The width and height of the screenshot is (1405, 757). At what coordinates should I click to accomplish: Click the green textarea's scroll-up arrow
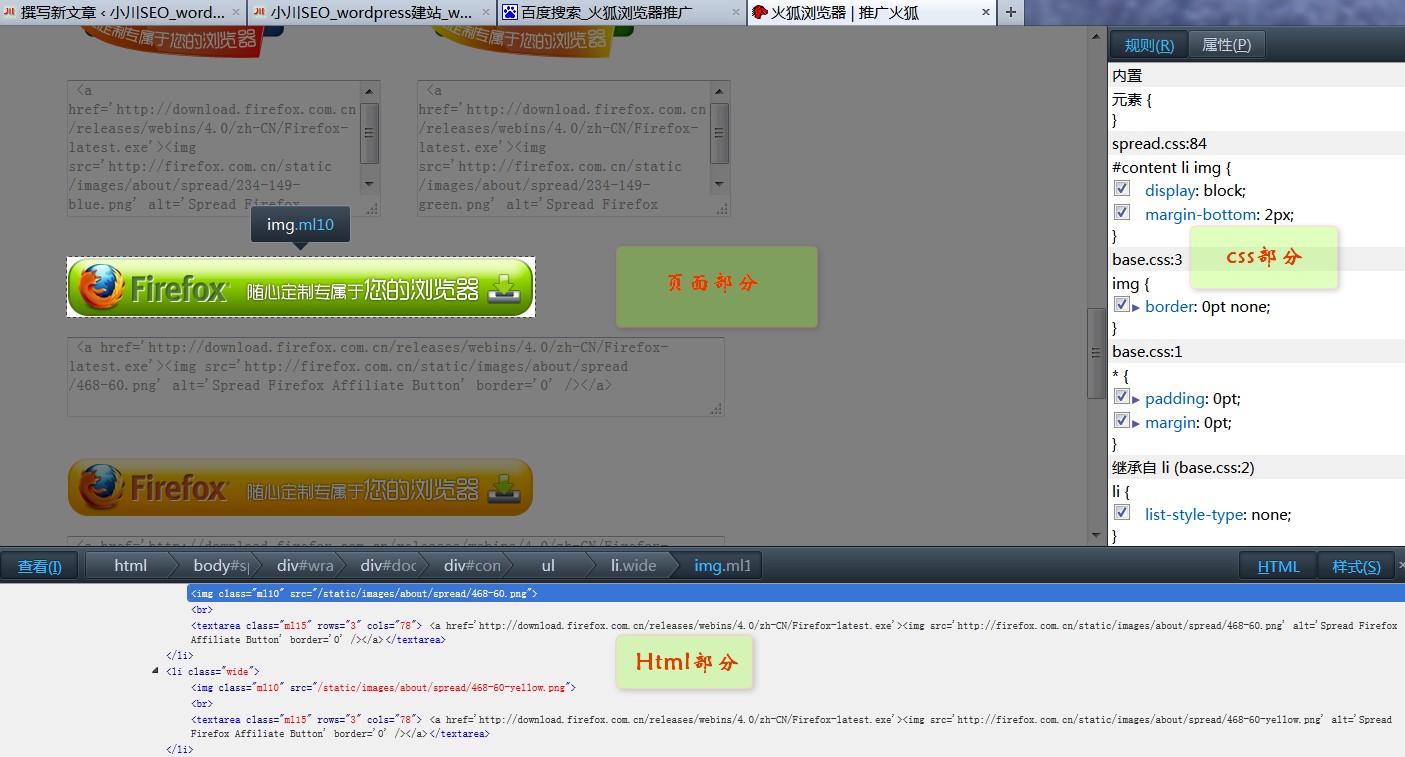coord(719,91)
